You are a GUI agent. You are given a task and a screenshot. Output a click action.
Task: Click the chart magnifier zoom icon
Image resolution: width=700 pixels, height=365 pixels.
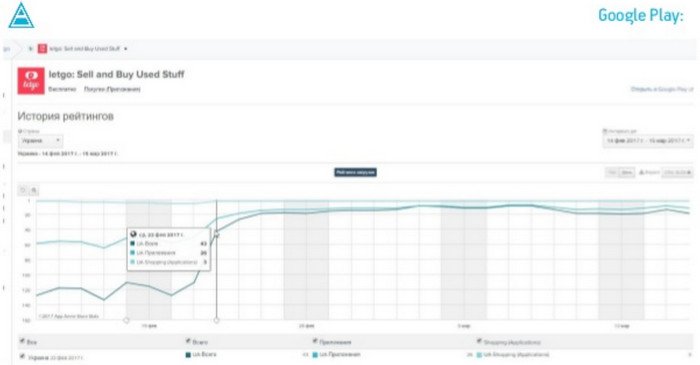point(34,191)
